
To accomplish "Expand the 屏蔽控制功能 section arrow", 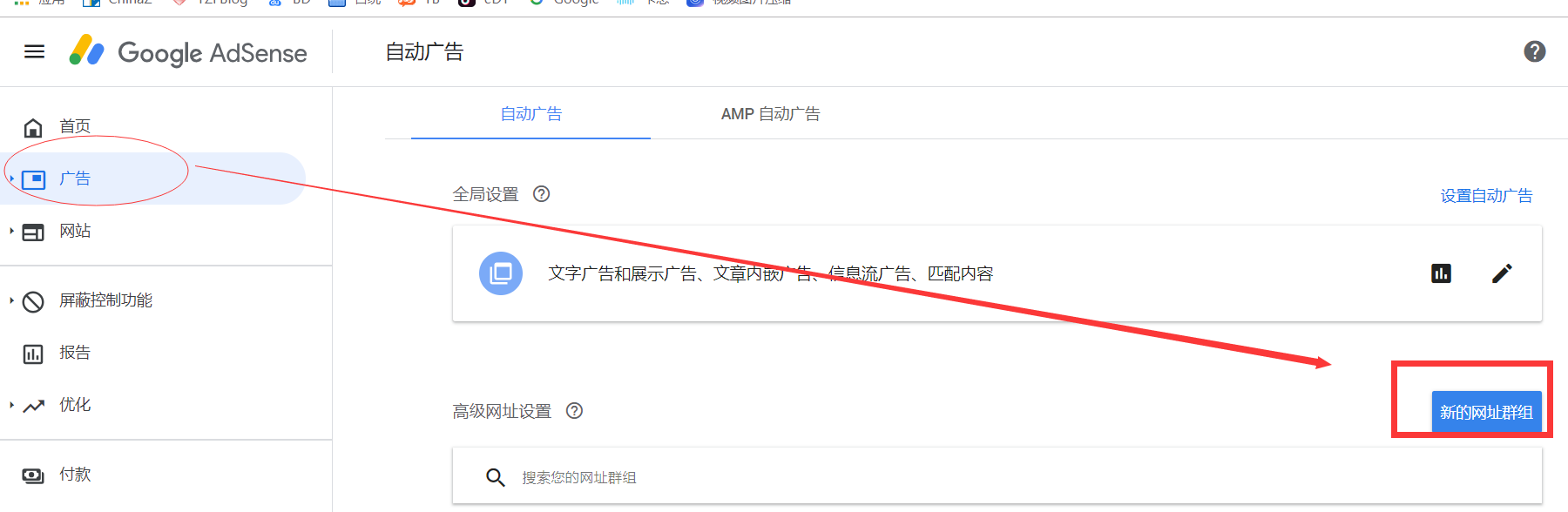I will click(x=11, y=300).
